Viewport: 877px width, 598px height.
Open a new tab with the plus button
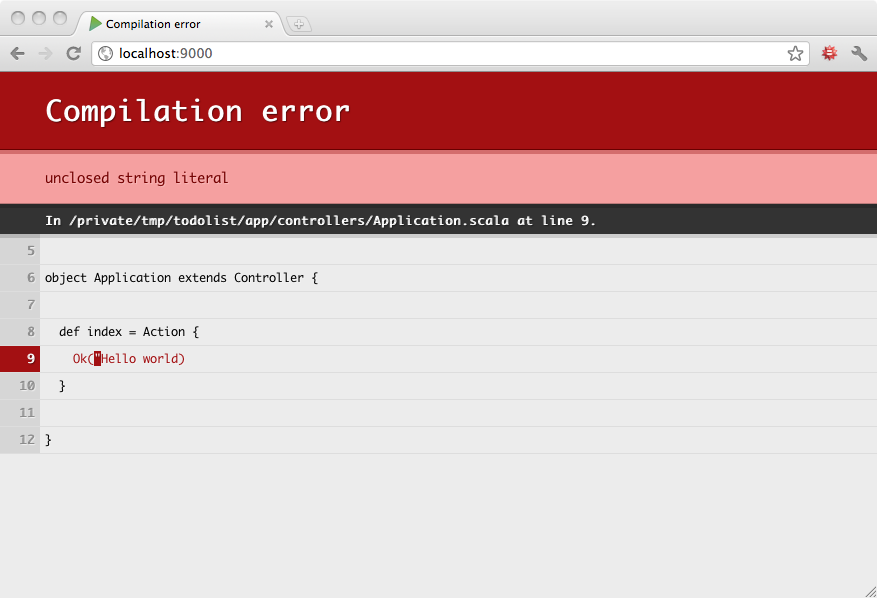(x=298, y=24)
